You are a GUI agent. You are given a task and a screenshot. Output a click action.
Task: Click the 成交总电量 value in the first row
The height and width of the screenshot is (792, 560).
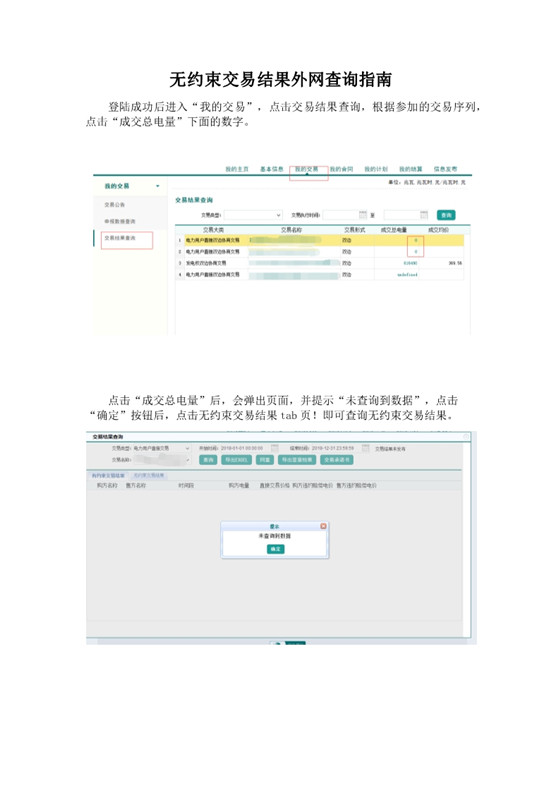[416, 240]
